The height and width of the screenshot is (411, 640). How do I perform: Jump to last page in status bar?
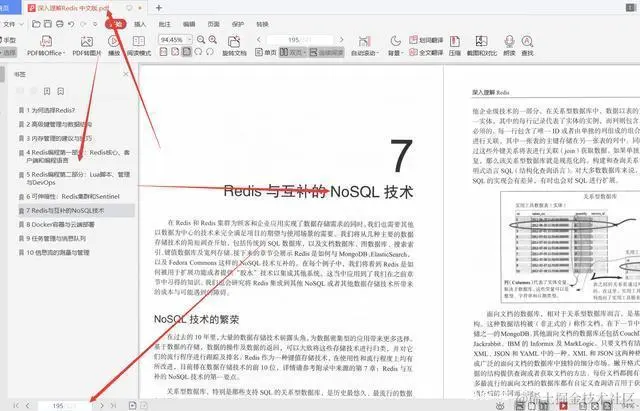(x=113, y=405)
